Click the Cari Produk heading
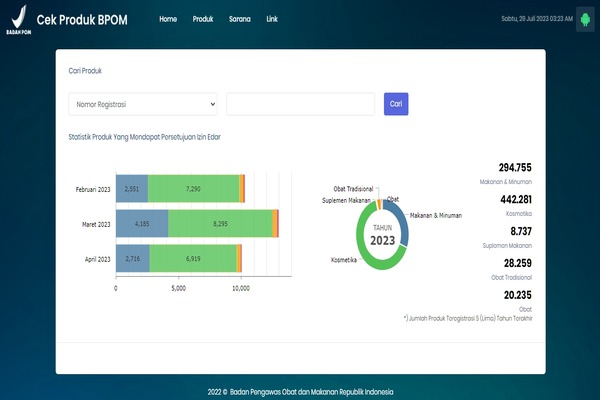Image resolution: width=600 pixels, height=400 pixels. coord(85,71)
